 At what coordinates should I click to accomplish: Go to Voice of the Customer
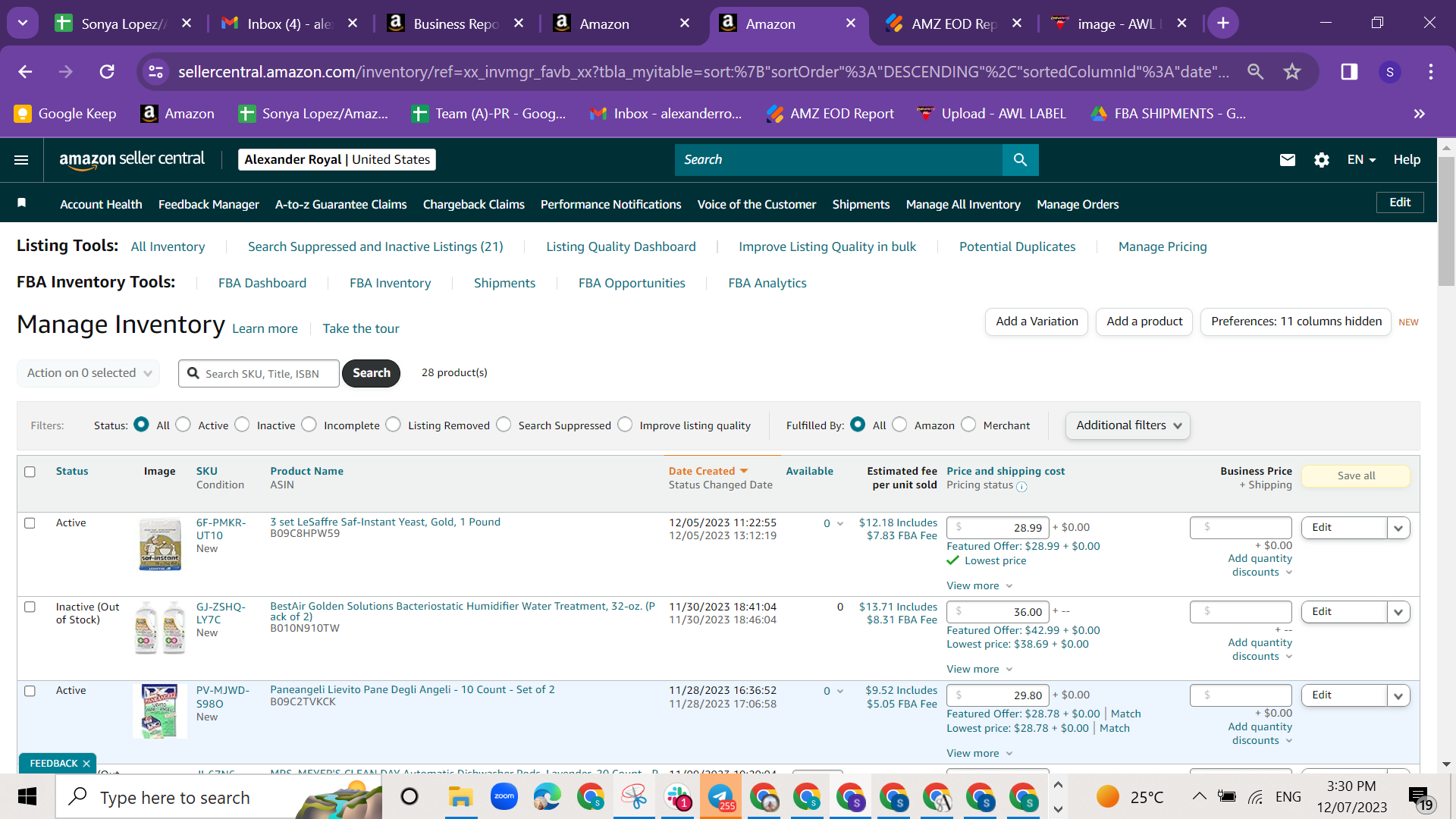pos(757,205)
